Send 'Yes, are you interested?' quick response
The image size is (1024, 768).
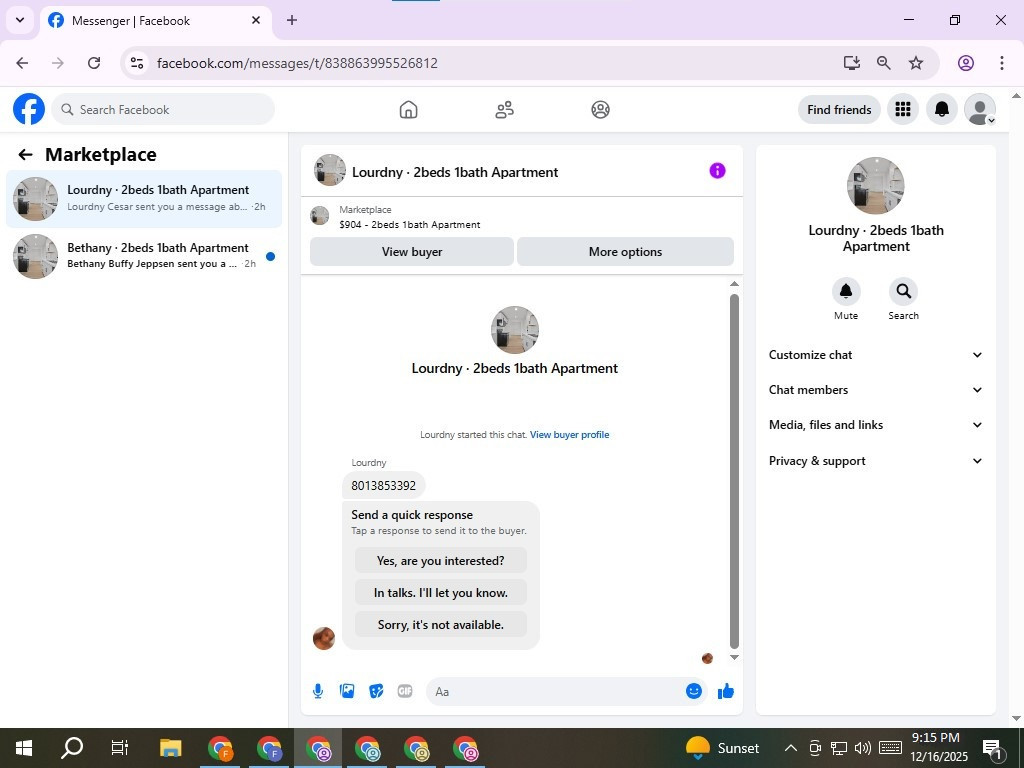pos(441,560)
